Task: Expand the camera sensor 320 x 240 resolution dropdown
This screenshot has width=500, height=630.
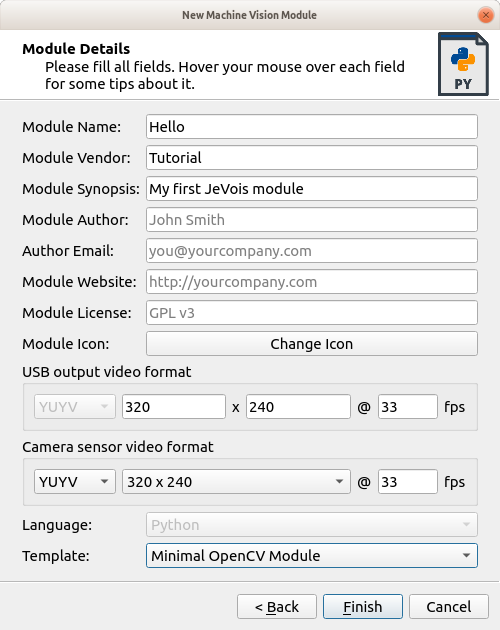Action: pos(236,481)
